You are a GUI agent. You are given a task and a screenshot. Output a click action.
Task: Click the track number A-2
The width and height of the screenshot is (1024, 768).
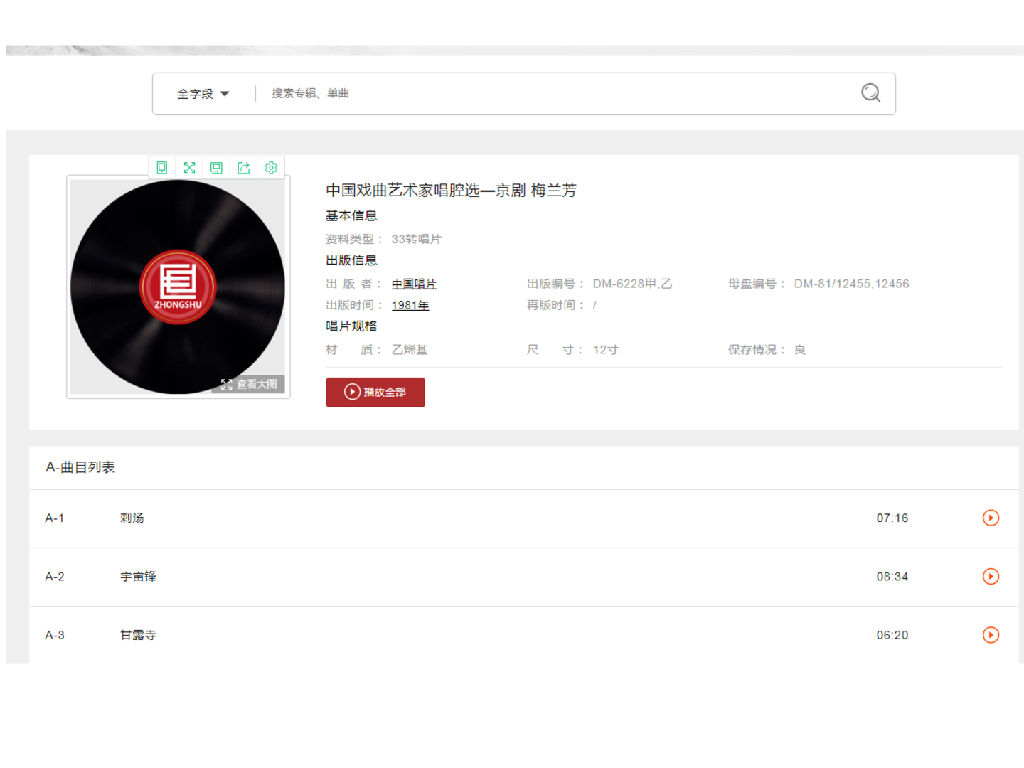pyautogui.click(x=55, y=577)
